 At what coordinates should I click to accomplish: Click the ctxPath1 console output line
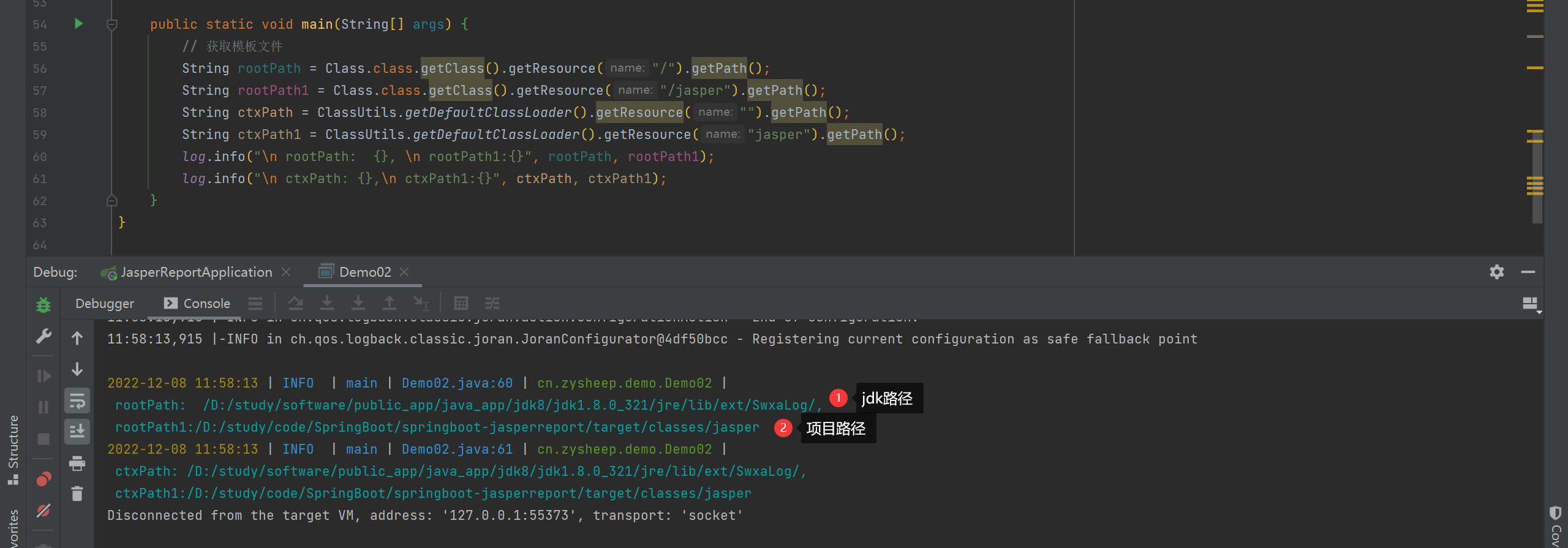[433, 494]
